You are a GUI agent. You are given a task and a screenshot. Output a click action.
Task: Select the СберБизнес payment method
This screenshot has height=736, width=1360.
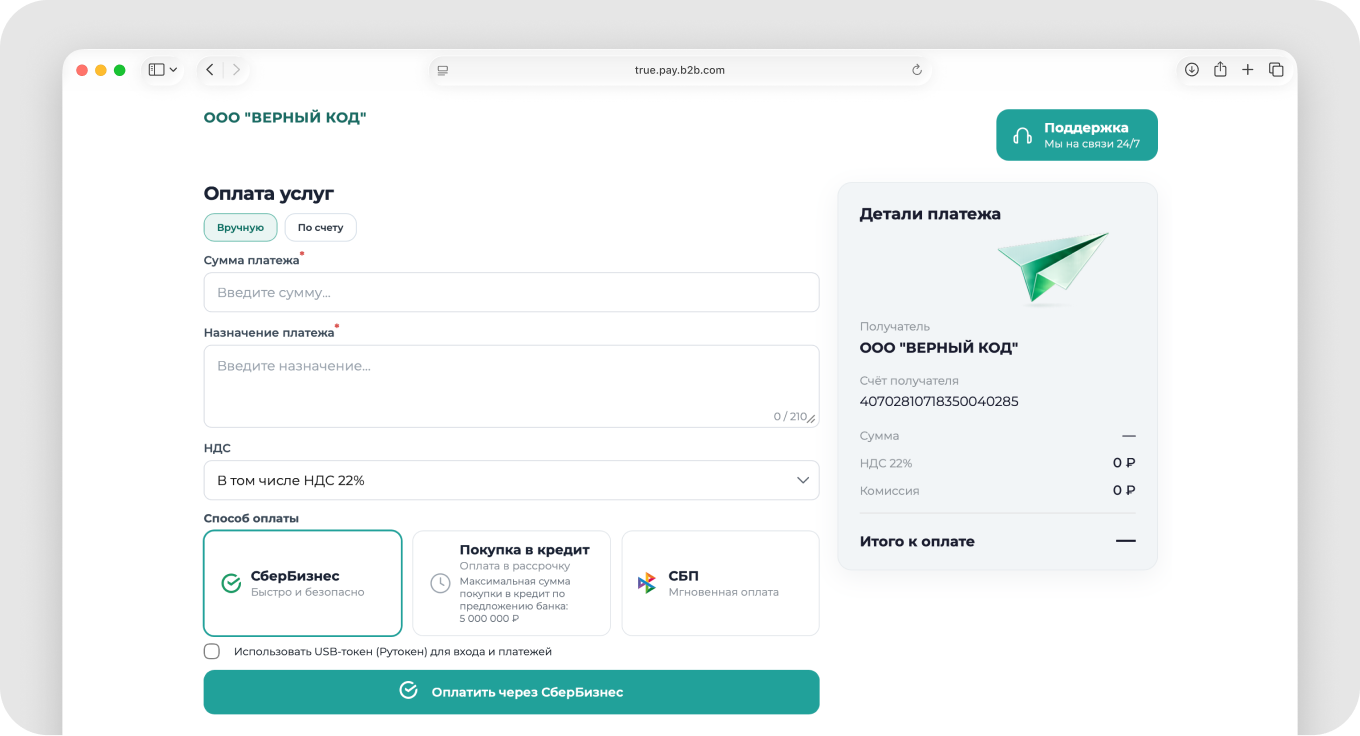(x=303, y=583)
